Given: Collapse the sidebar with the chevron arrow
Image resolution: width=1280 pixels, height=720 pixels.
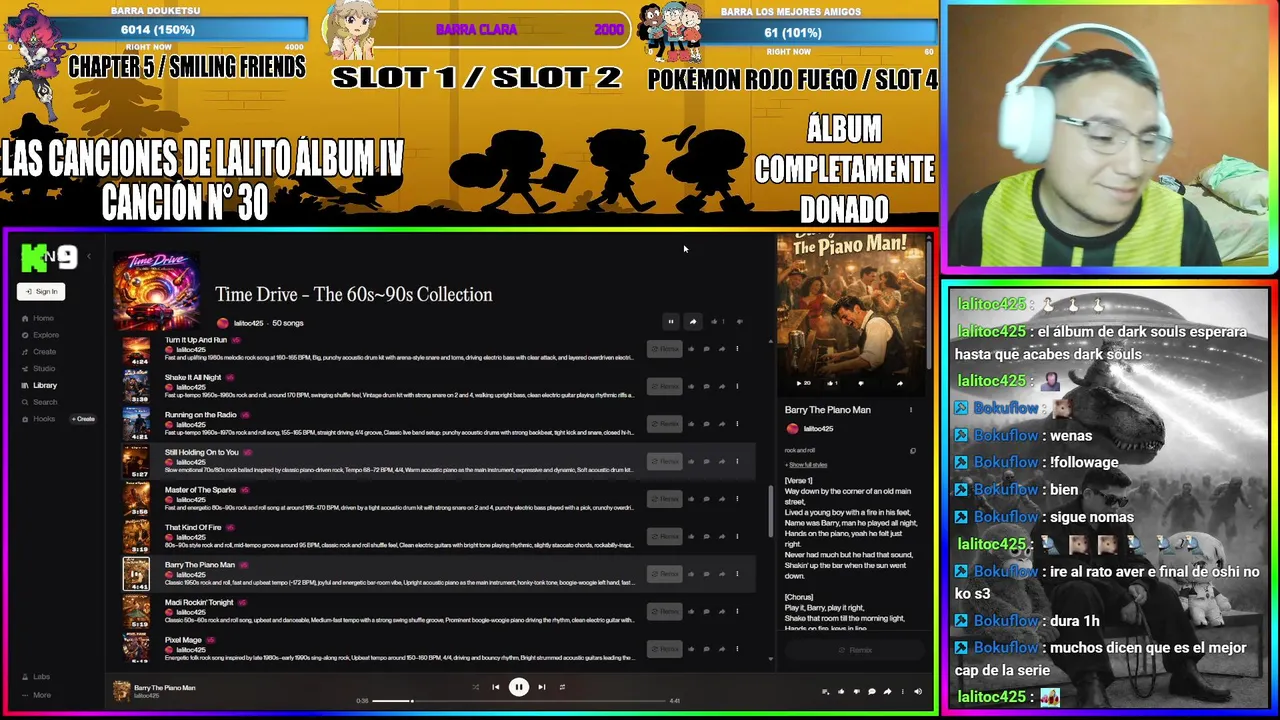Looking at the screenshot, I should click(88, 257).
